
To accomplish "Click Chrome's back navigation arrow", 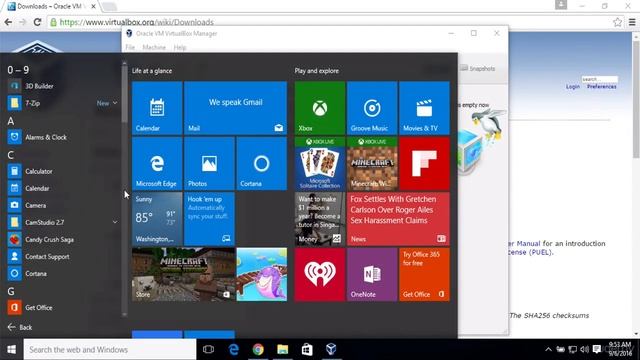I will point(8,22).
